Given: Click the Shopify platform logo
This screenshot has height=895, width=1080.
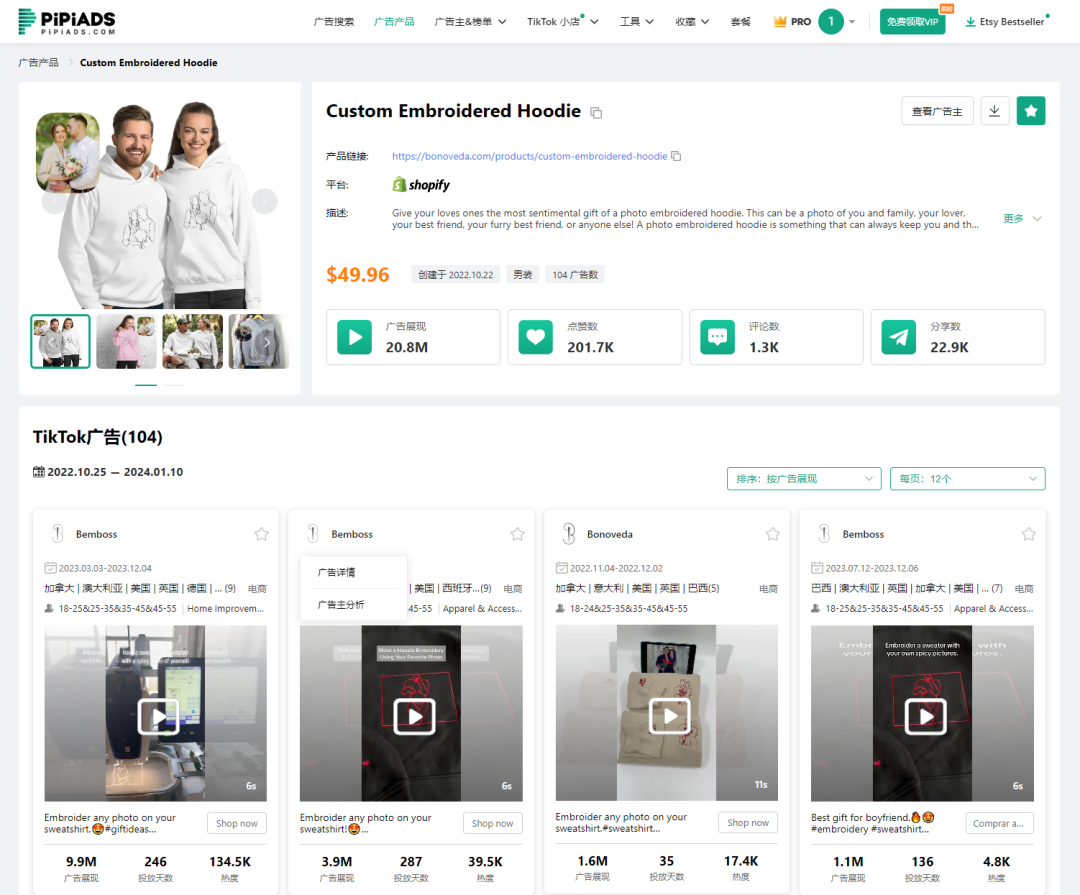Looking at the screenshot, I should click(421, 185).
